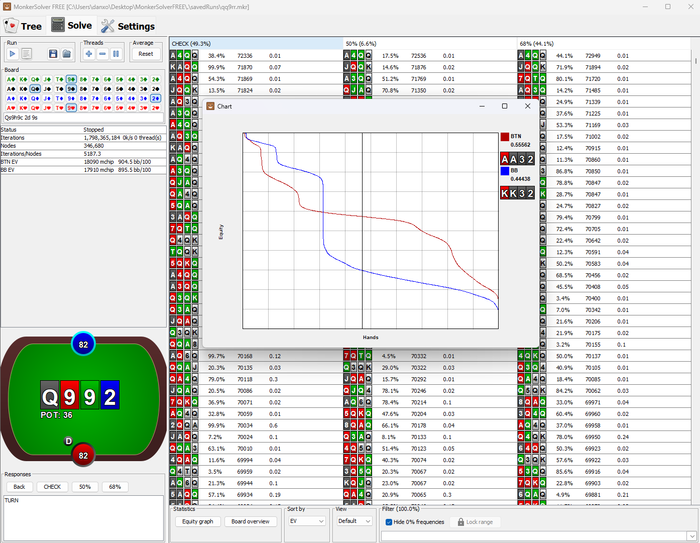700x543 pixels.
Task: Click the Filter input field
Action: tap(534, 535)
